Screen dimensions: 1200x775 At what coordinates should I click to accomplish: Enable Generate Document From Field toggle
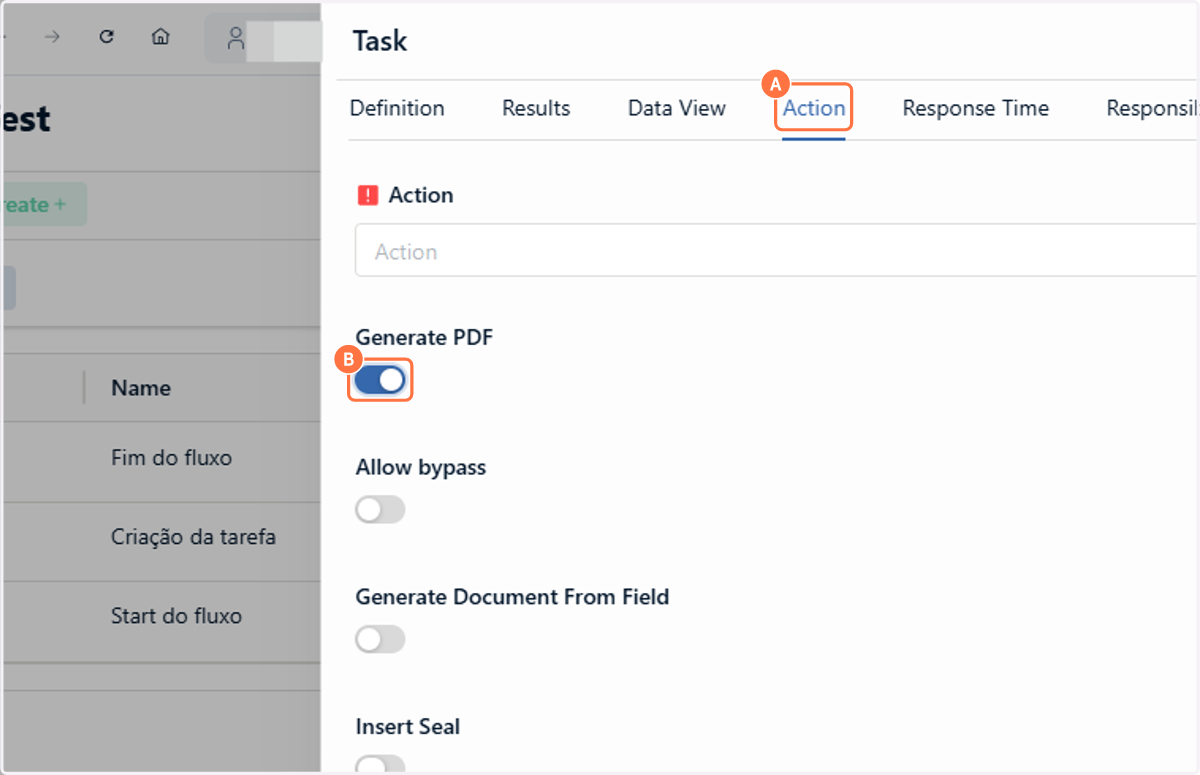pos(380,640)
